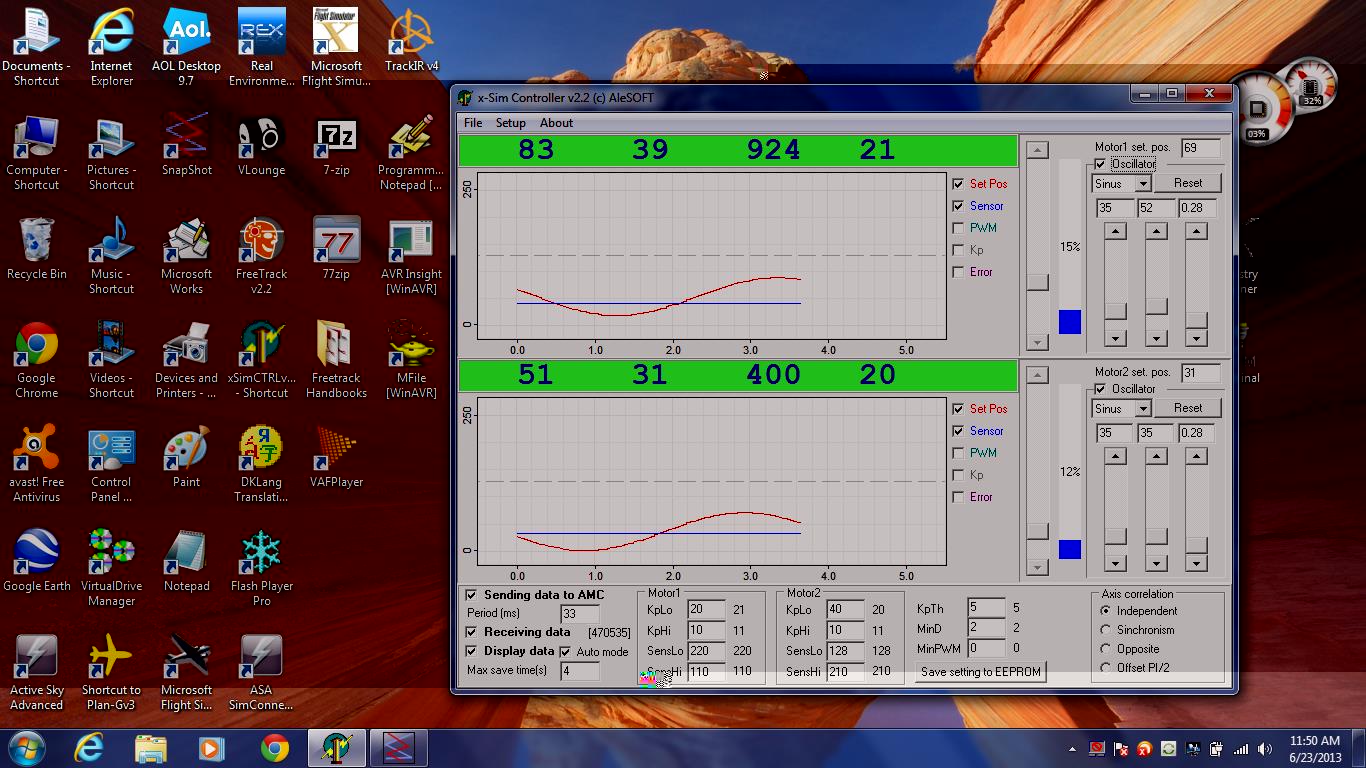1366x768 pixels.
Task: Open the File menu
Action: click(x=473, y=123)
